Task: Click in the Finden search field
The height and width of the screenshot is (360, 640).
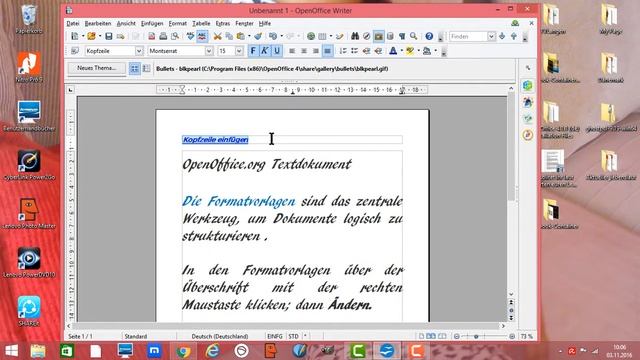Action: click(x=468, y=37)
